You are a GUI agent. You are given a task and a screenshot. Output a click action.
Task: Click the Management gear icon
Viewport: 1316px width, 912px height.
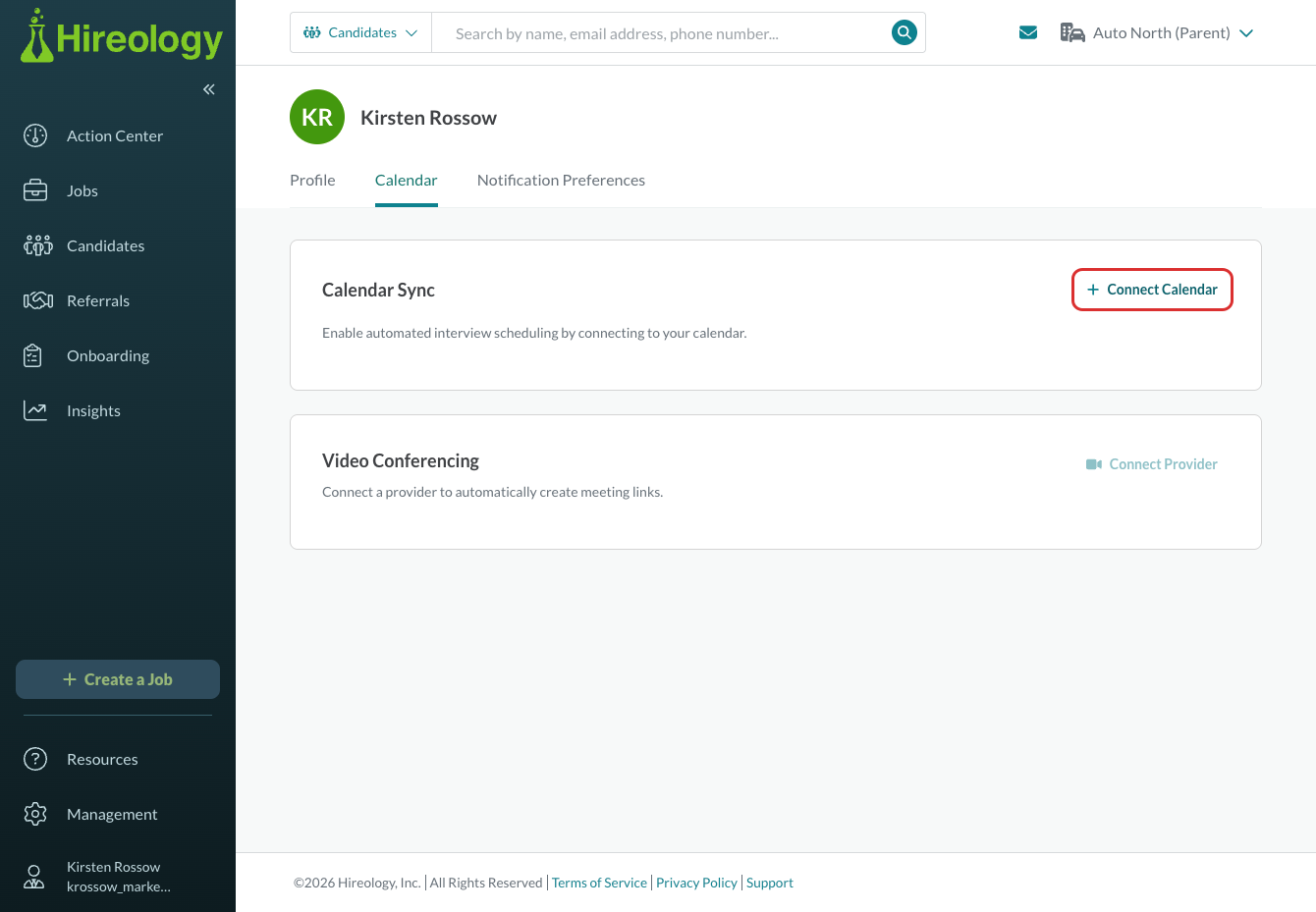click(35, 814)
